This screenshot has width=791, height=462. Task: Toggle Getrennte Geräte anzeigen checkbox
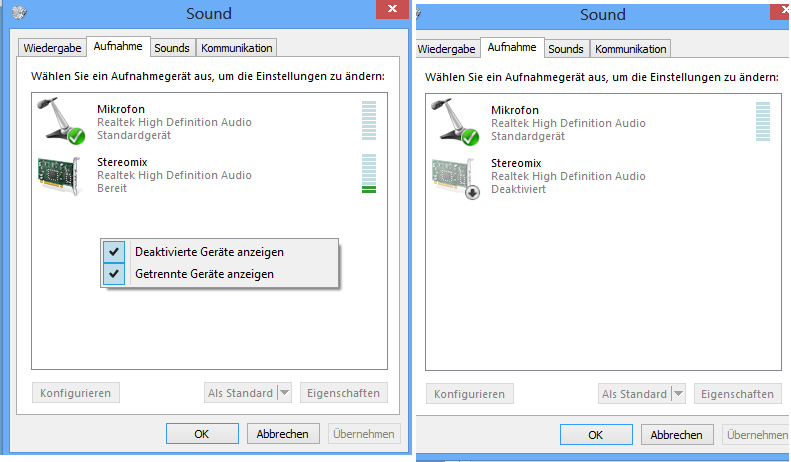click(114, 274)
